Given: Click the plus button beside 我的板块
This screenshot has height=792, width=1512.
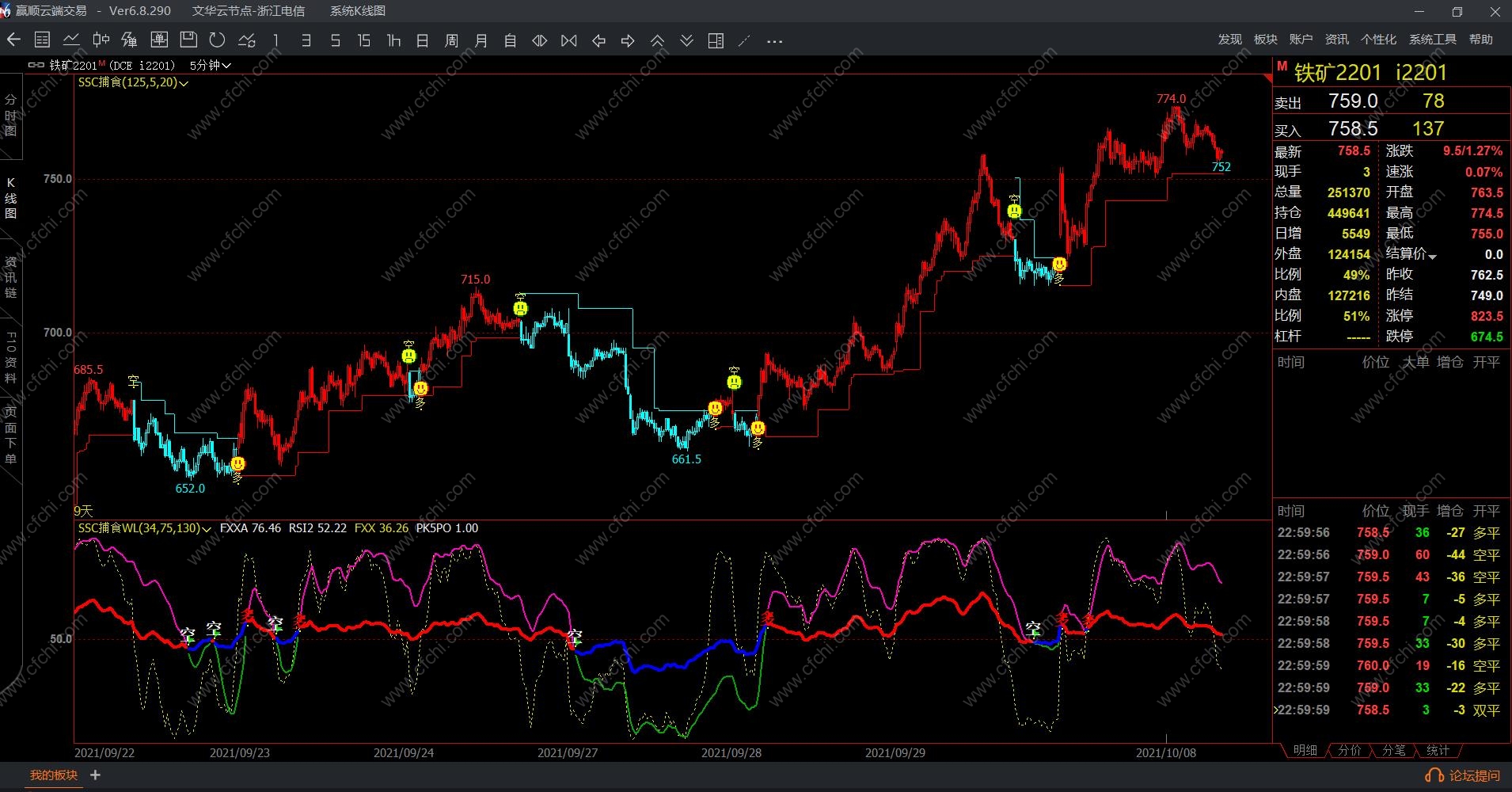Looking at the screenshot, I should point(96,775).
